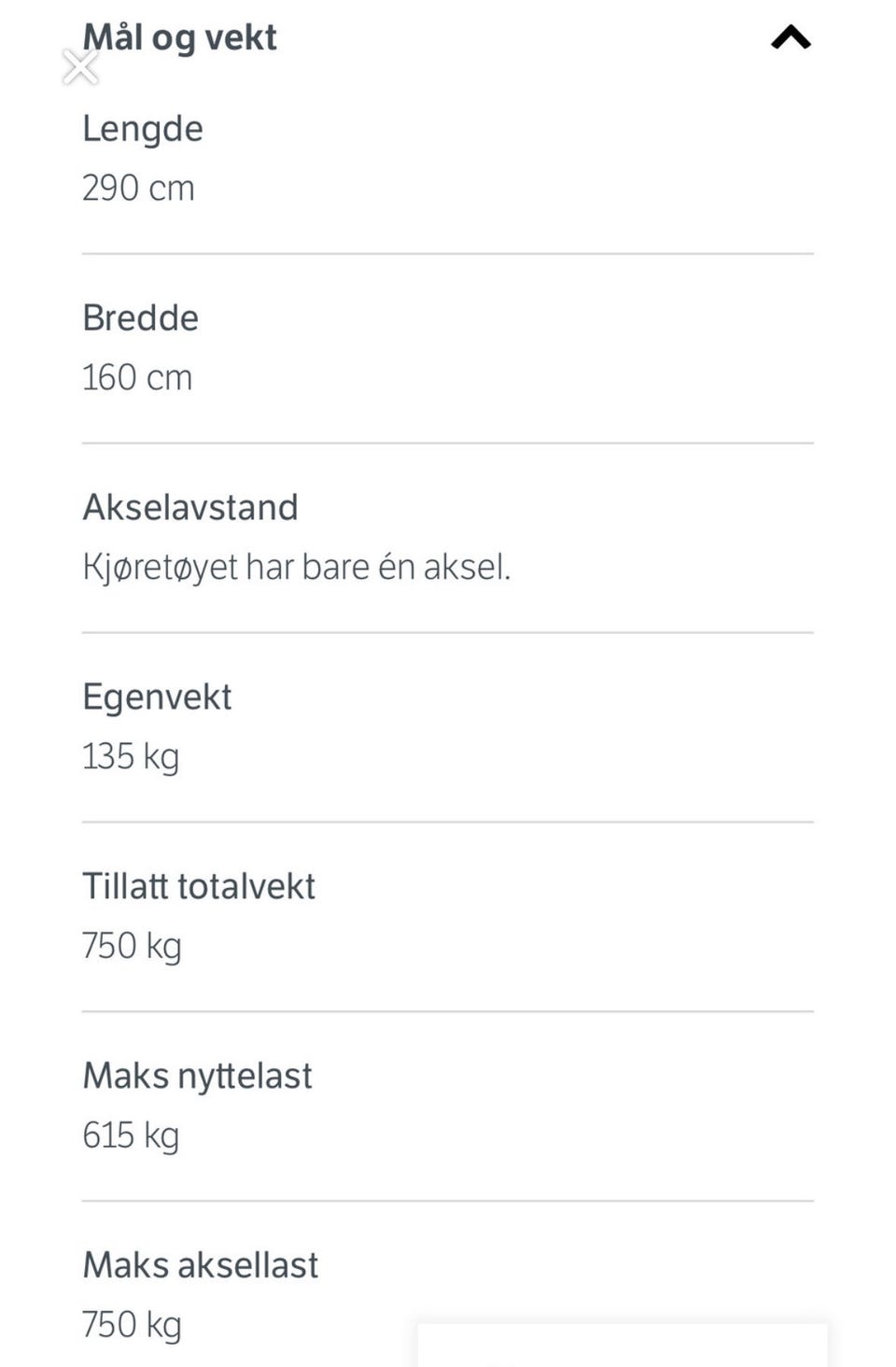Close the overlay with the X icon
The width and height of the screenshot is (896, 1367).
pyautogui.click(x=80, y=66)
